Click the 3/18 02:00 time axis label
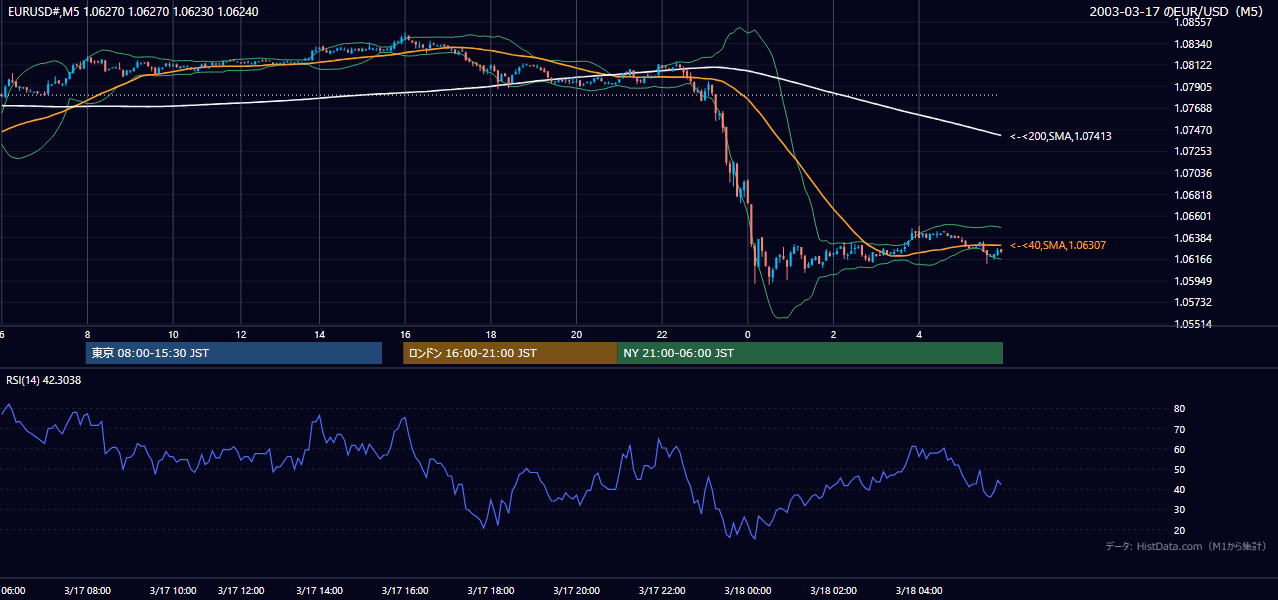Screen dimensions: 1278x600 click(x=833, y=591)
